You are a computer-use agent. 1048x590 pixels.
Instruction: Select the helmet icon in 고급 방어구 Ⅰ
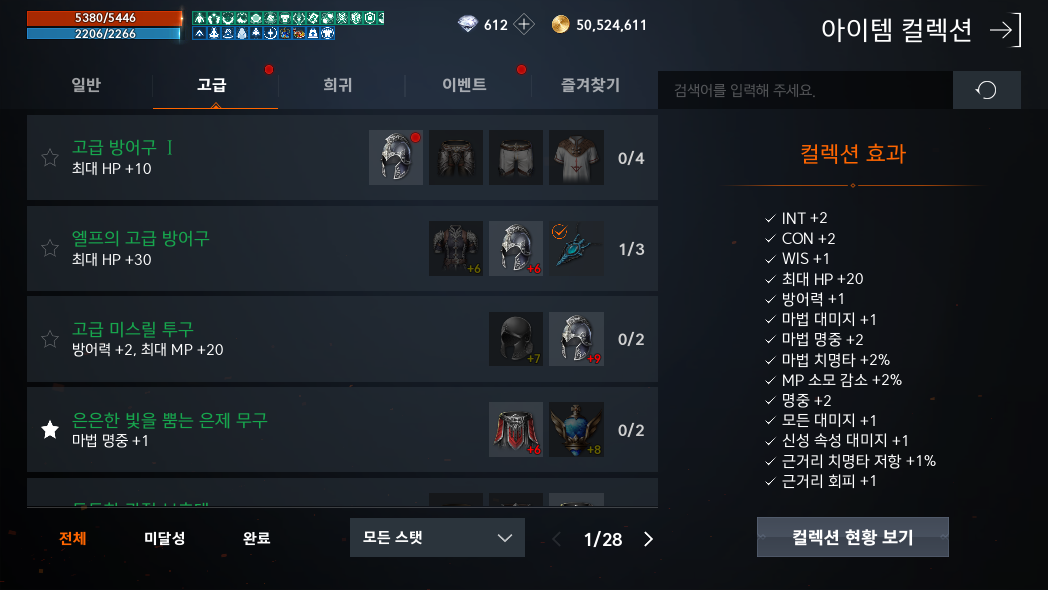click(396, 158)
